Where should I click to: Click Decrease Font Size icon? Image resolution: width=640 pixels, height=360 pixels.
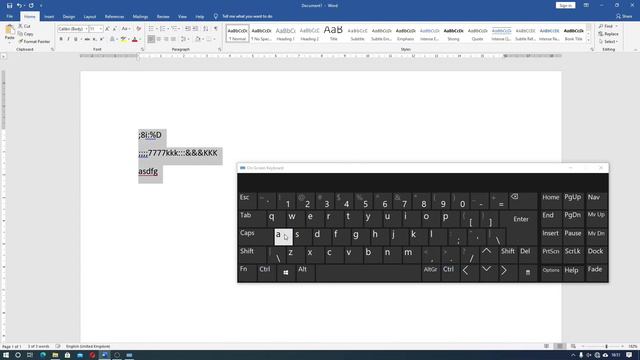pos(115,29)
